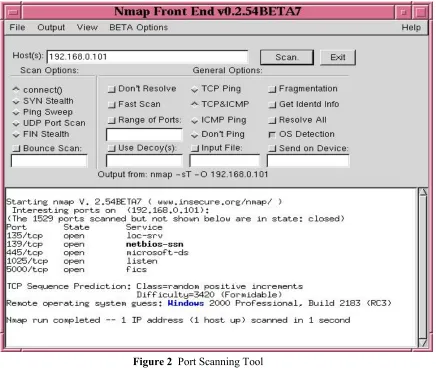436x368 pixels.
Task: Open the Help menu
Action: pos(411,27)
